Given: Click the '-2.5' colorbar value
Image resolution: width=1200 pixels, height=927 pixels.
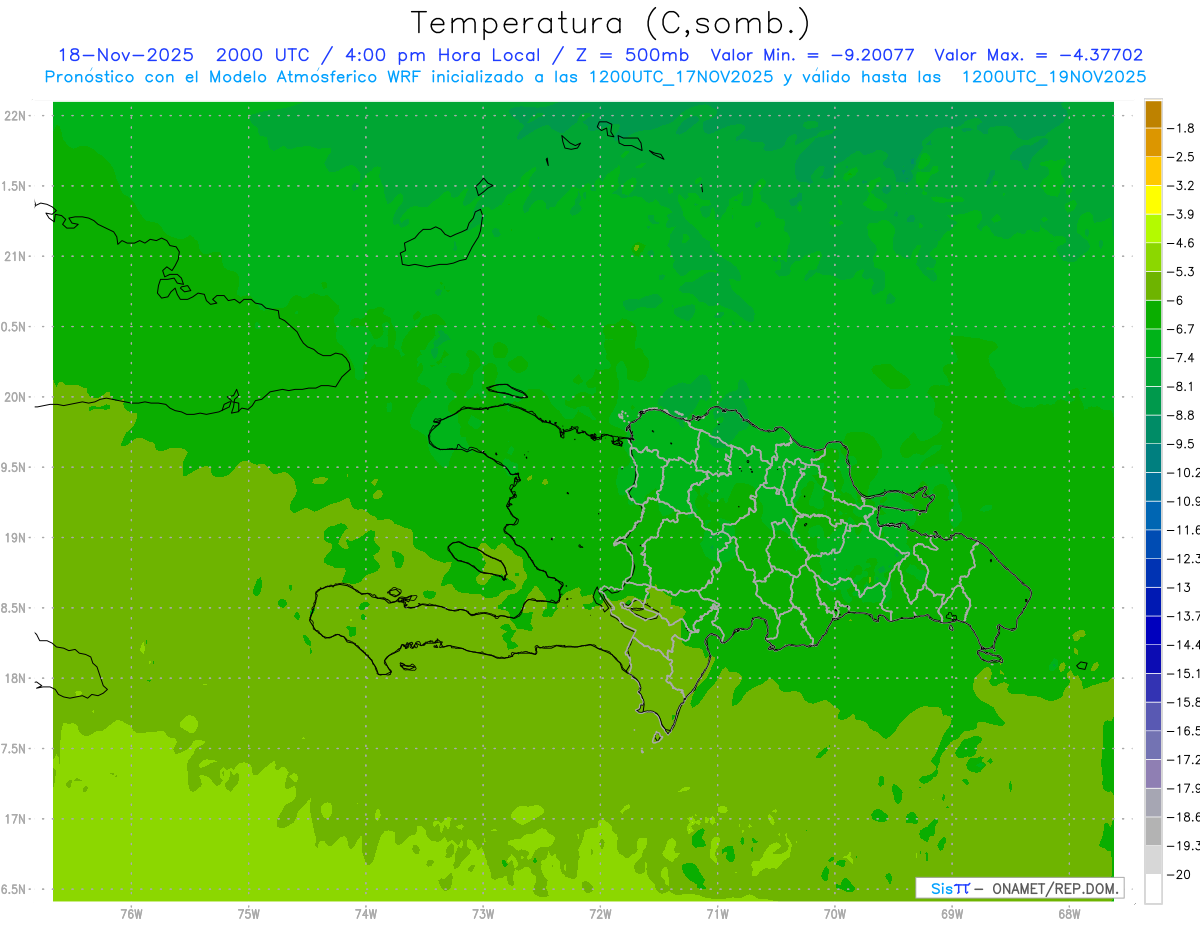Looking at the screenshot, I should point(1181,157).
